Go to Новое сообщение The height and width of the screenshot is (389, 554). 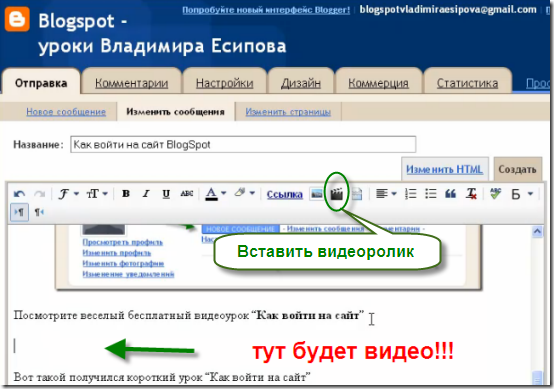66,112
